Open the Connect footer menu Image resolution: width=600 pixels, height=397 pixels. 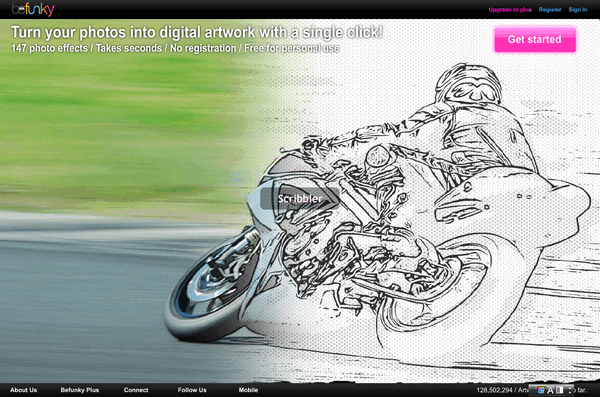(136, 390)
